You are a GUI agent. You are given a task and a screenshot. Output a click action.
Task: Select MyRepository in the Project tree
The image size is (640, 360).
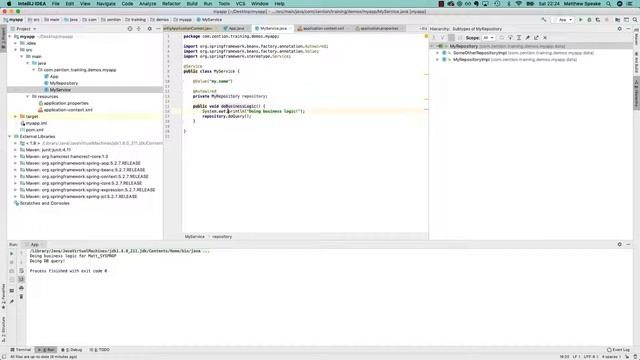(x=64, y=83)
